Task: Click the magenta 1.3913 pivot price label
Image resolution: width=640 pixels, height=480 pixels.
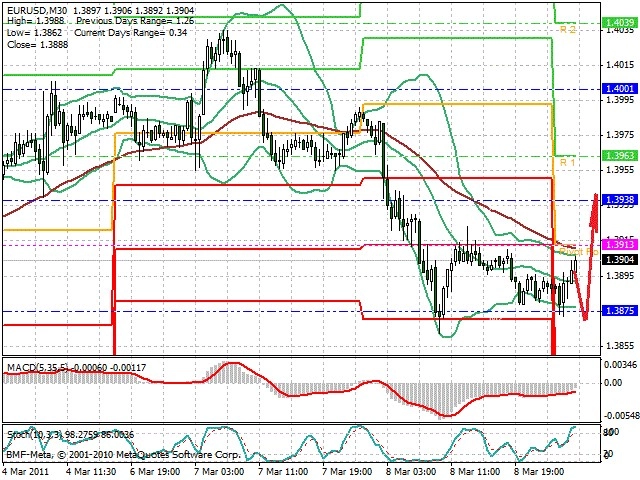Action: tap(620, 244)
